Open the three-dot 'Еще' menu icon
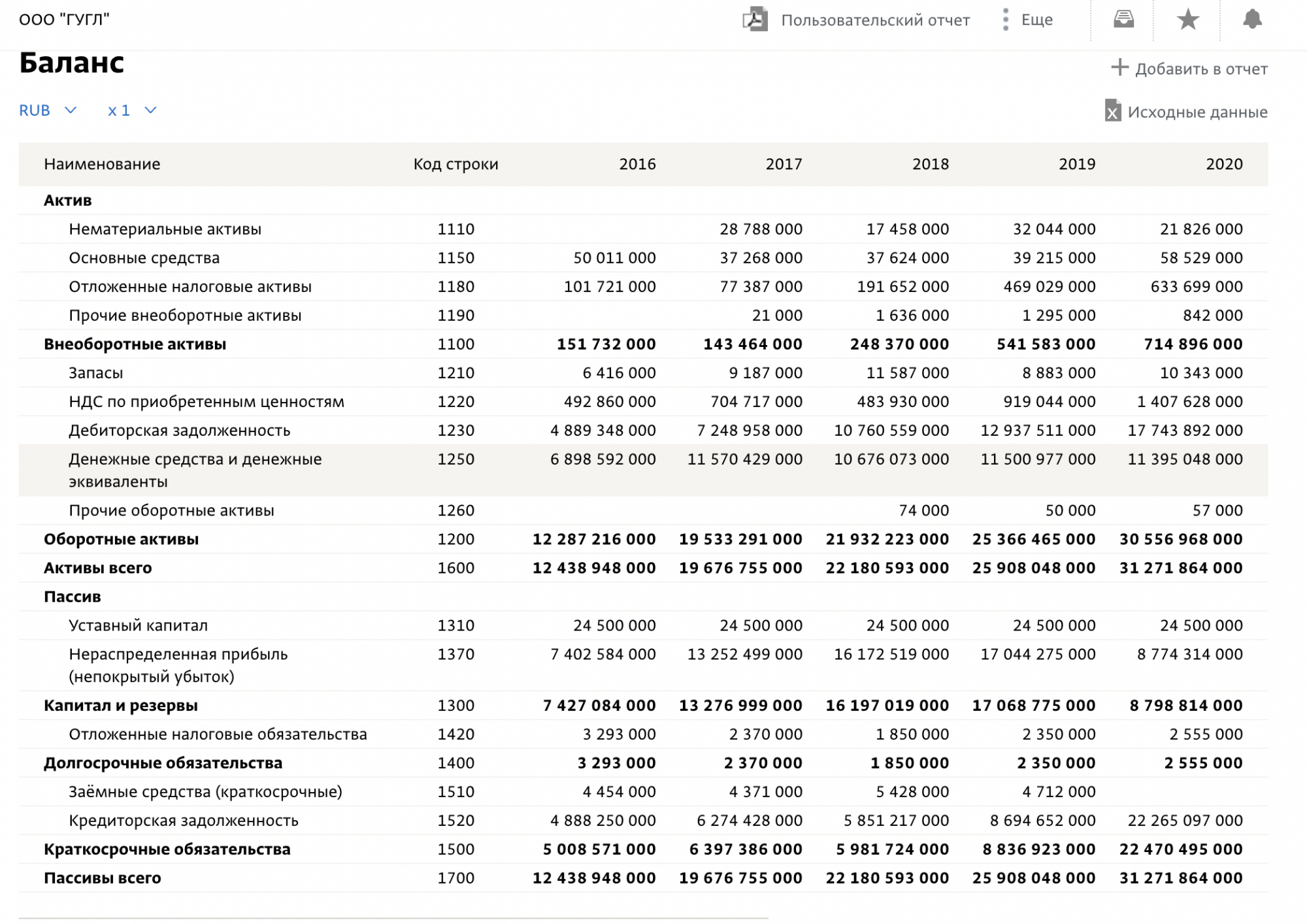This screenshot has height=924, width=1307. pos(1006,20)
